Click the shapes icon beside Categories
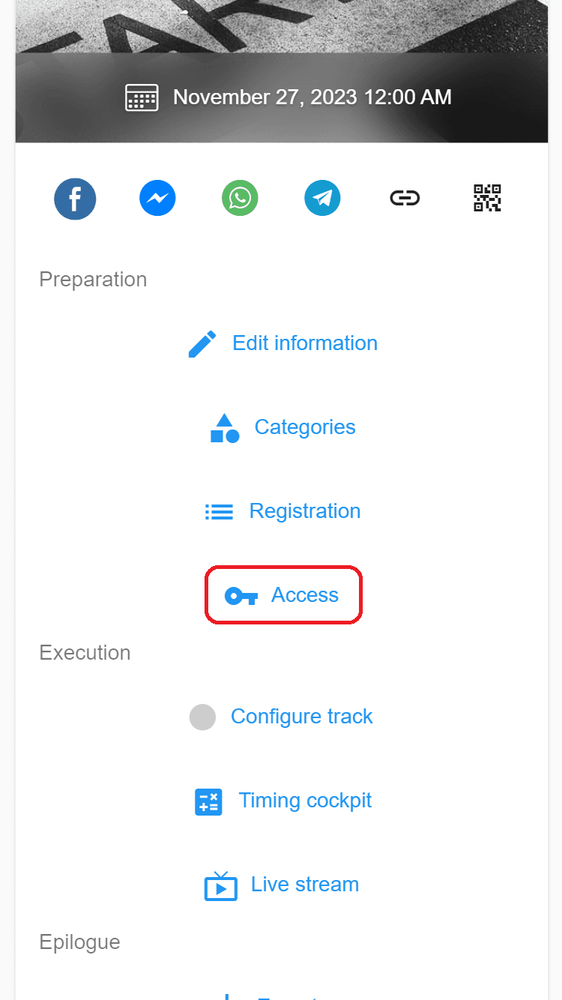The image size is (562, 1000). click(225, 428)
